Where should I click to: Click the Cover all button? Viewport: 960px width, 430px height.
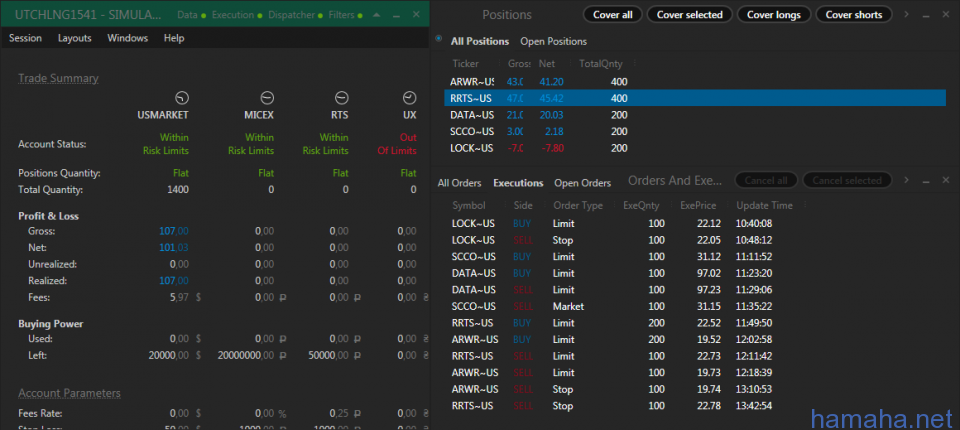pyautogui.click(x=613, y=15)
